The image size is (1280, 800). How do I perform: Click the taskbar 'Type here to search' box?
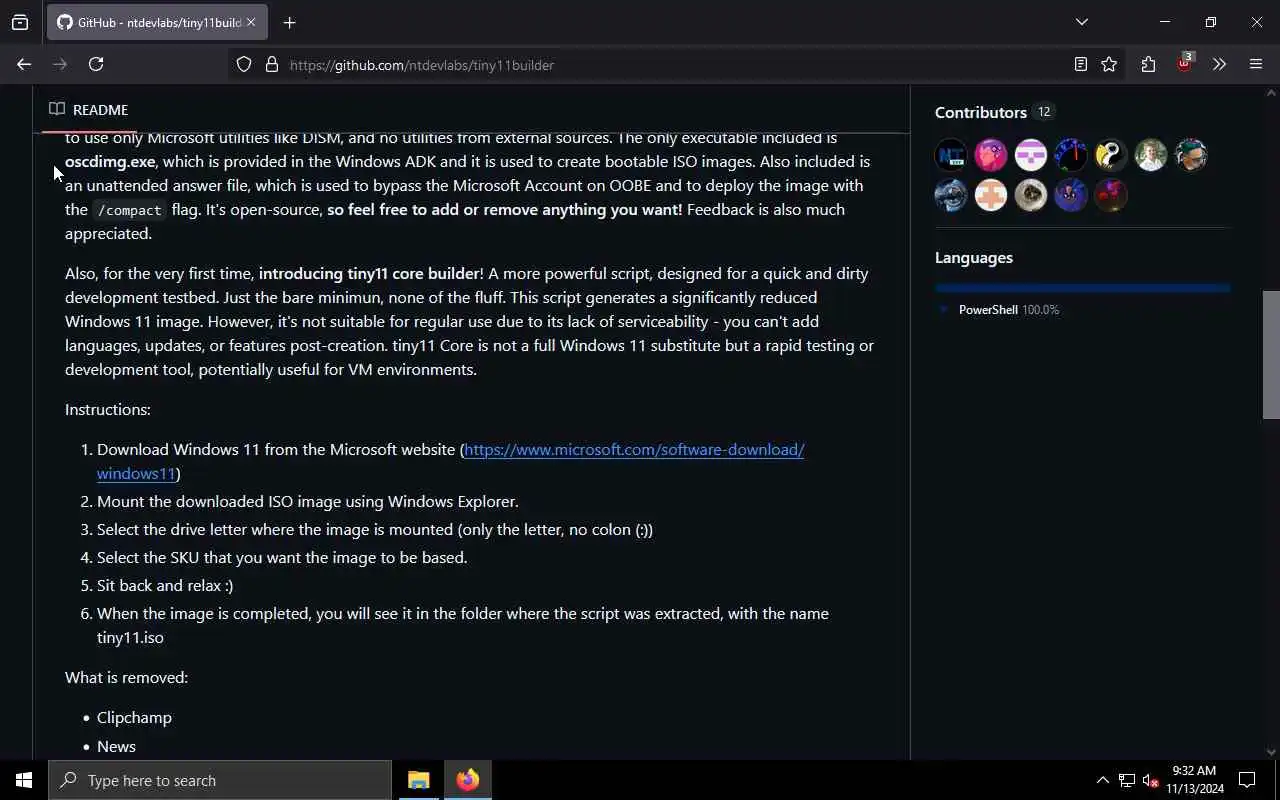pyautogui.click(x=220, y=780)
